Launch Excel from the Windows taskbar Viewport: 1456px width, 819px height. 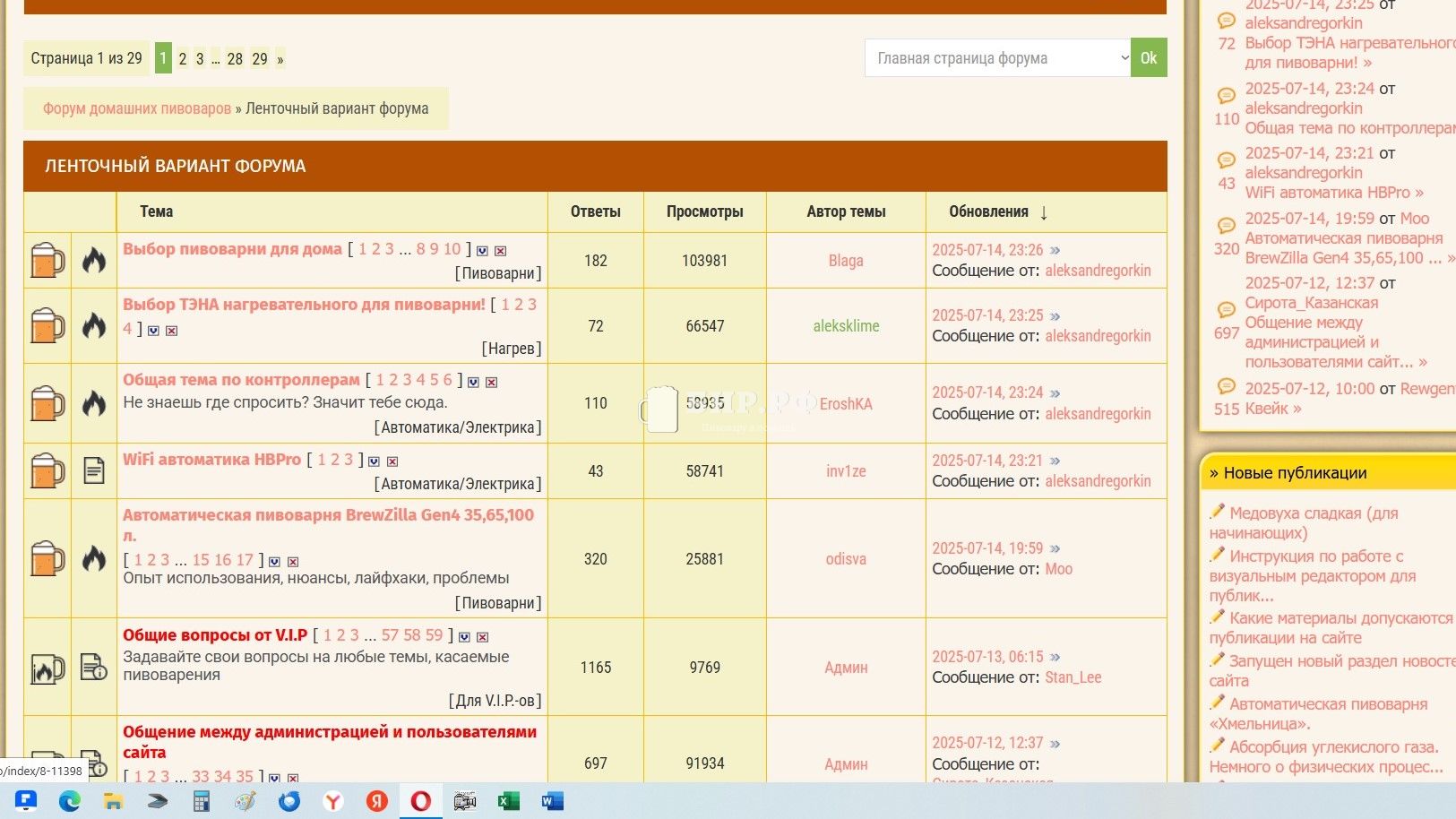[509, 801]
